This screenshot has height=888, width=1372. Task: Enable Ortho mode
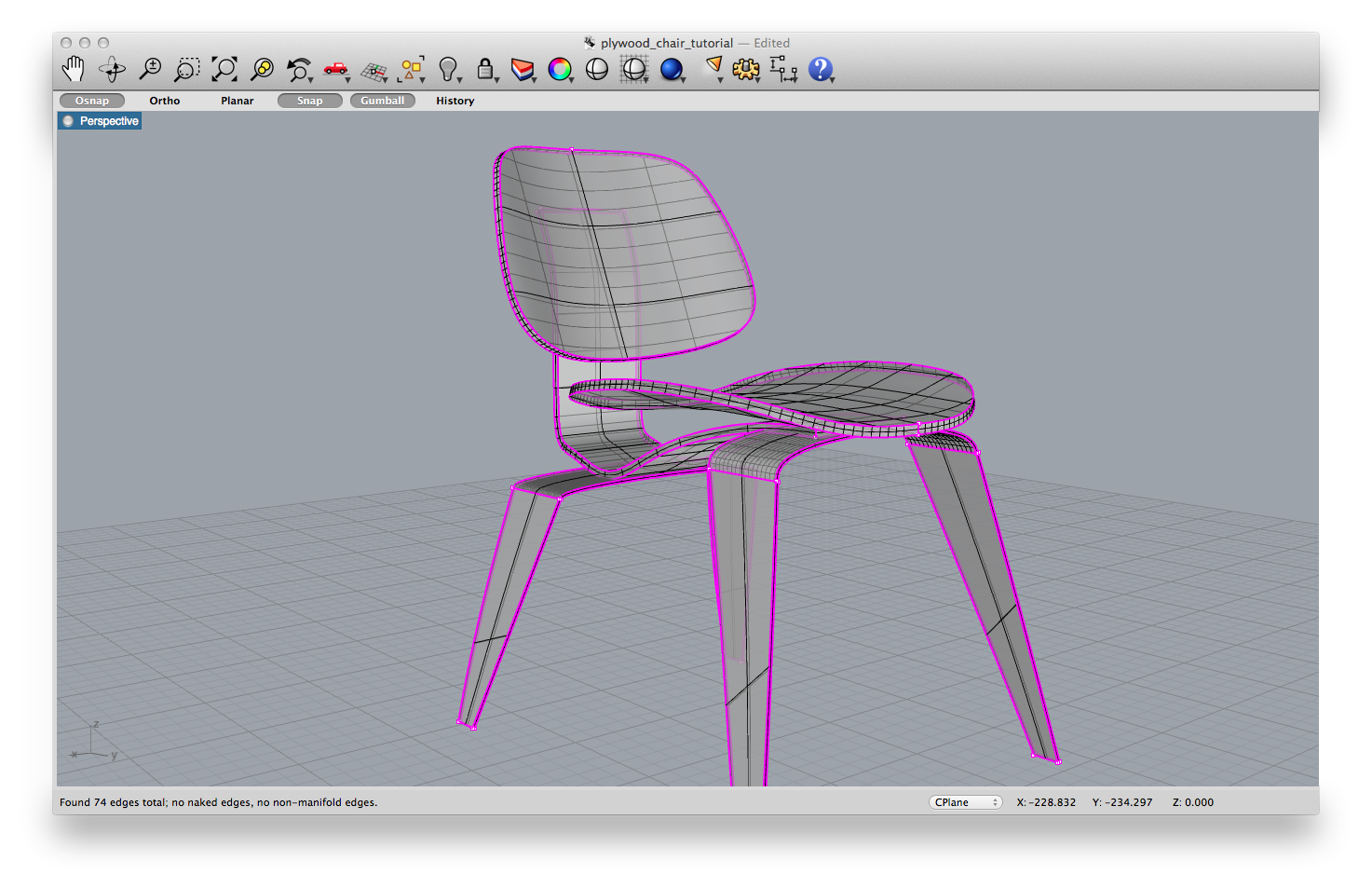(x=165, y=101)
